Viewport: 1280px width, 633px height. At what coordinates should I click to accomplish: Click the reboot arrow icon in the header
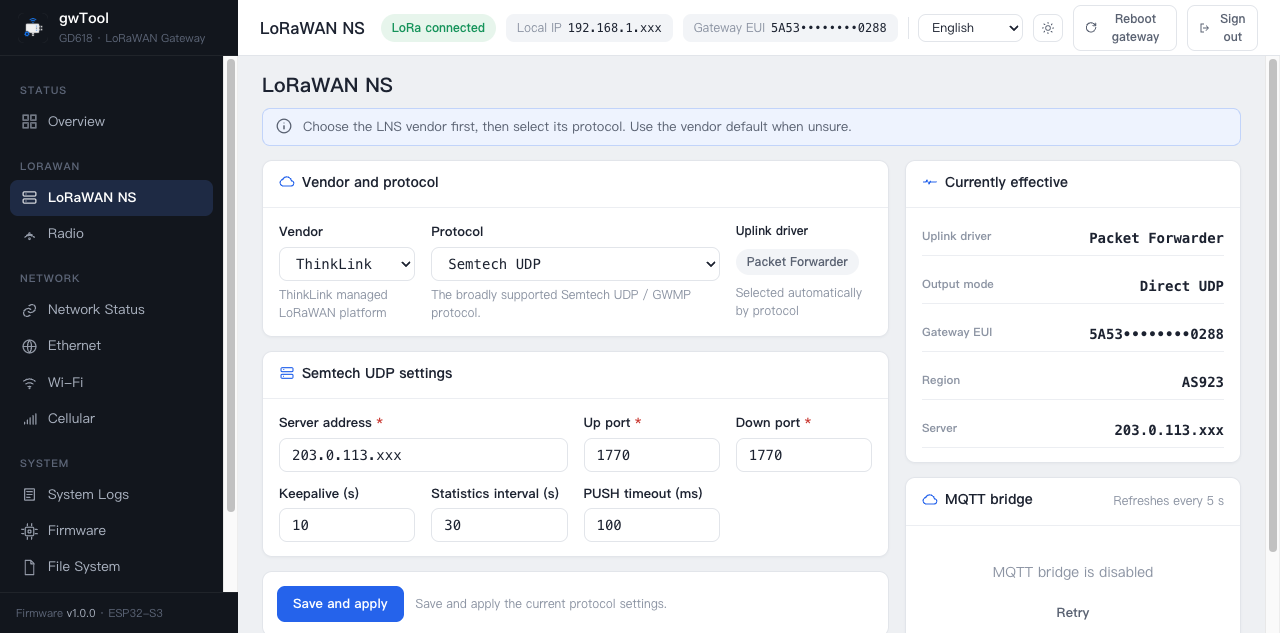[x=1091, y=28]
